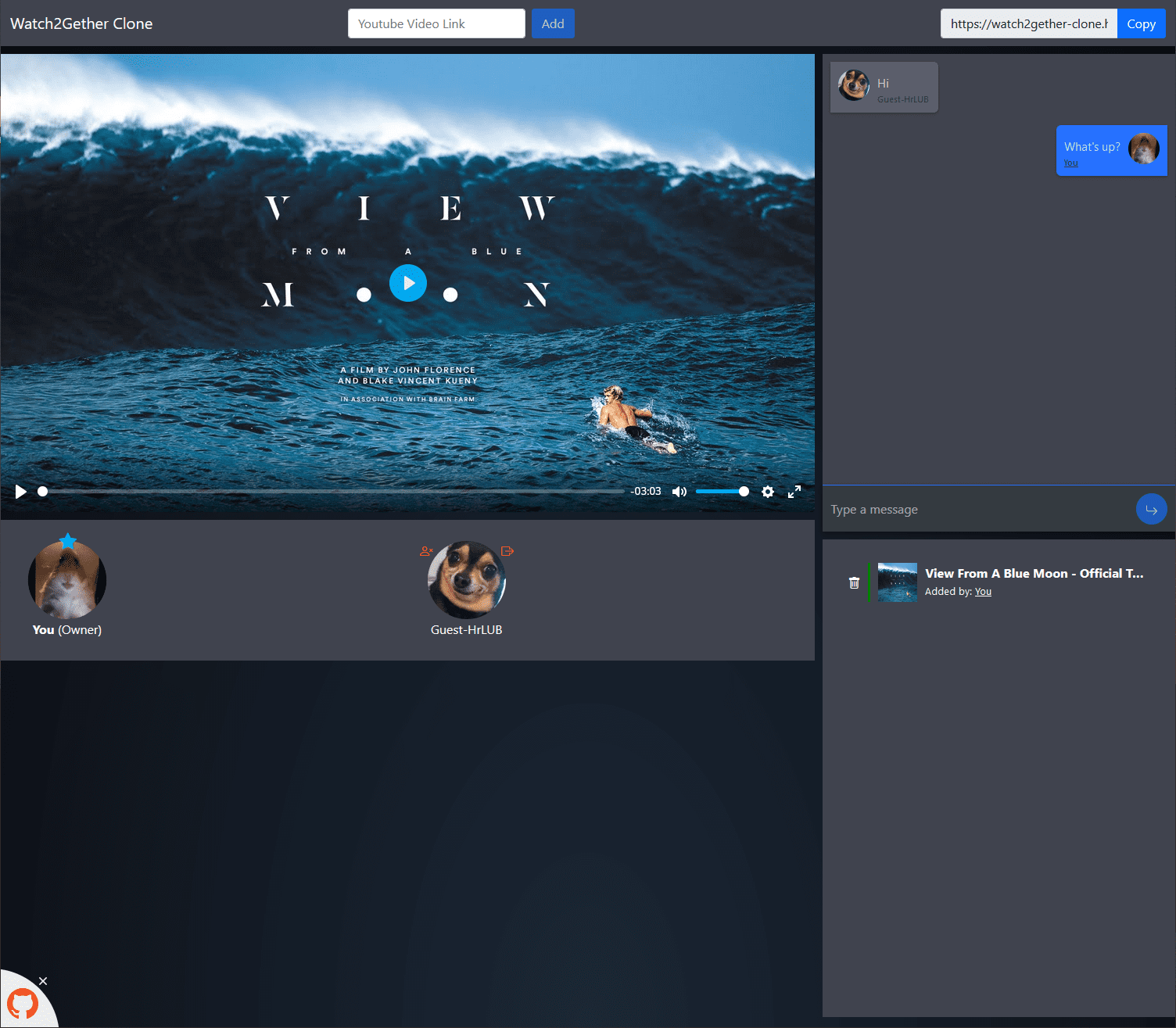The image size is (1176, 1028).
Task: Click Guest-HrLUB's avatar picture
Action: click(x=467, y=580)
